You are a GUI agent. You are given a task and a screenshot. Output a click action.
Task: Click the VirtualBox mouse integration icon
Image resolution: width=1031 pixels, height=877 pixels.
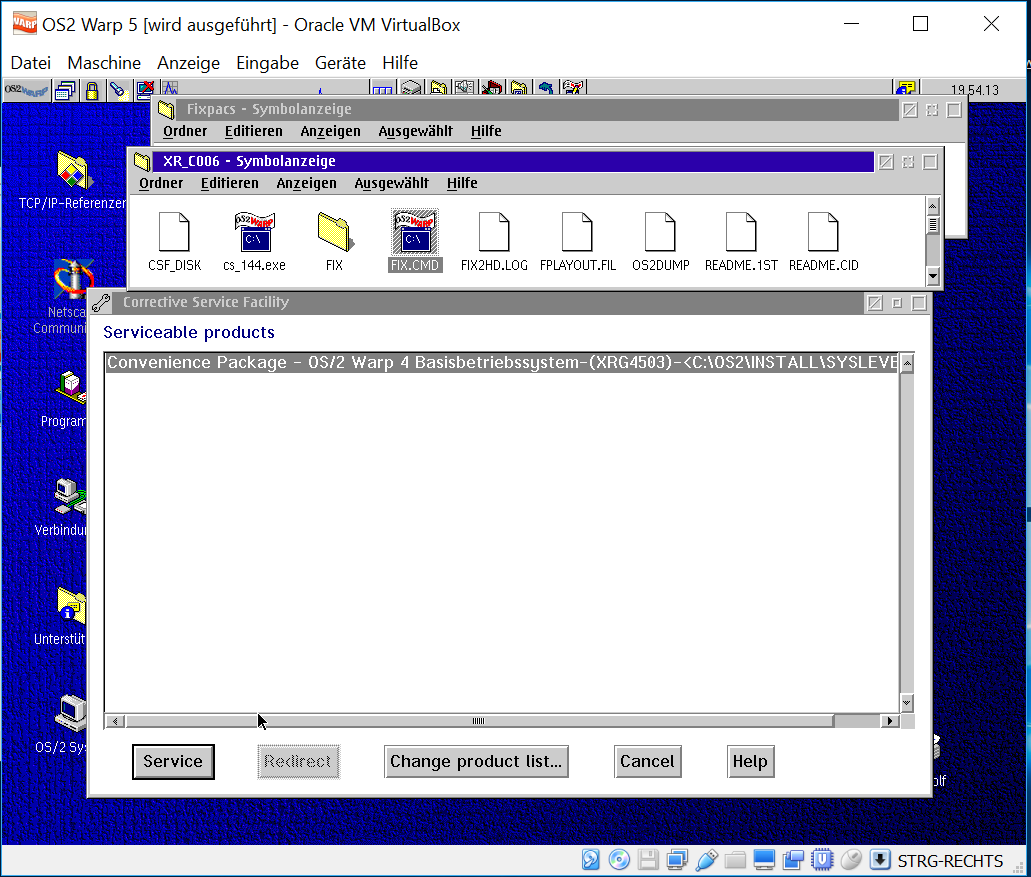click(851, 859)
